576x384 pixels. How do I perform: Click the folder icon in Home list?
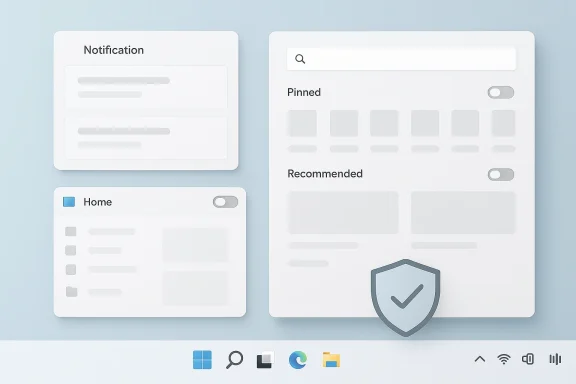(x=71, y=291)
